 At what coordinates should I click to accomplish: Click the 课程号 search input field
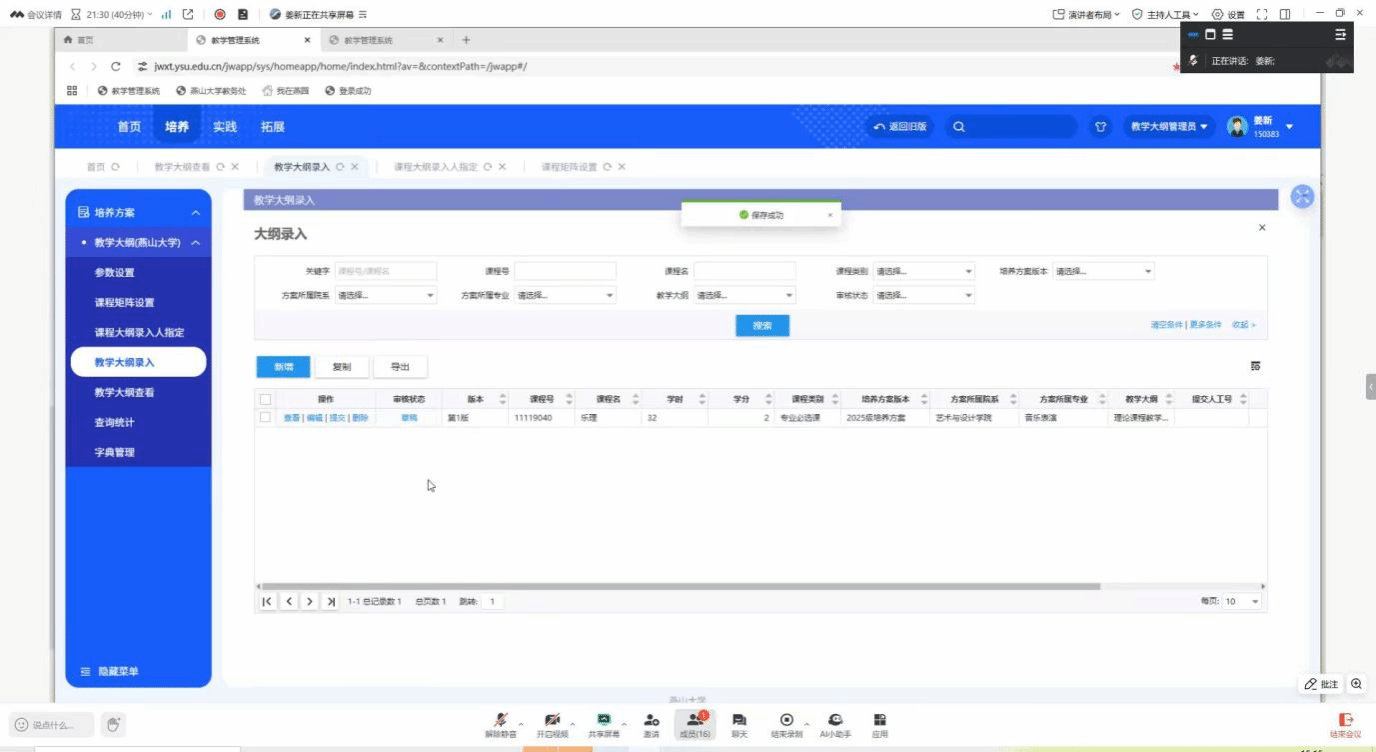click(565, 271)
